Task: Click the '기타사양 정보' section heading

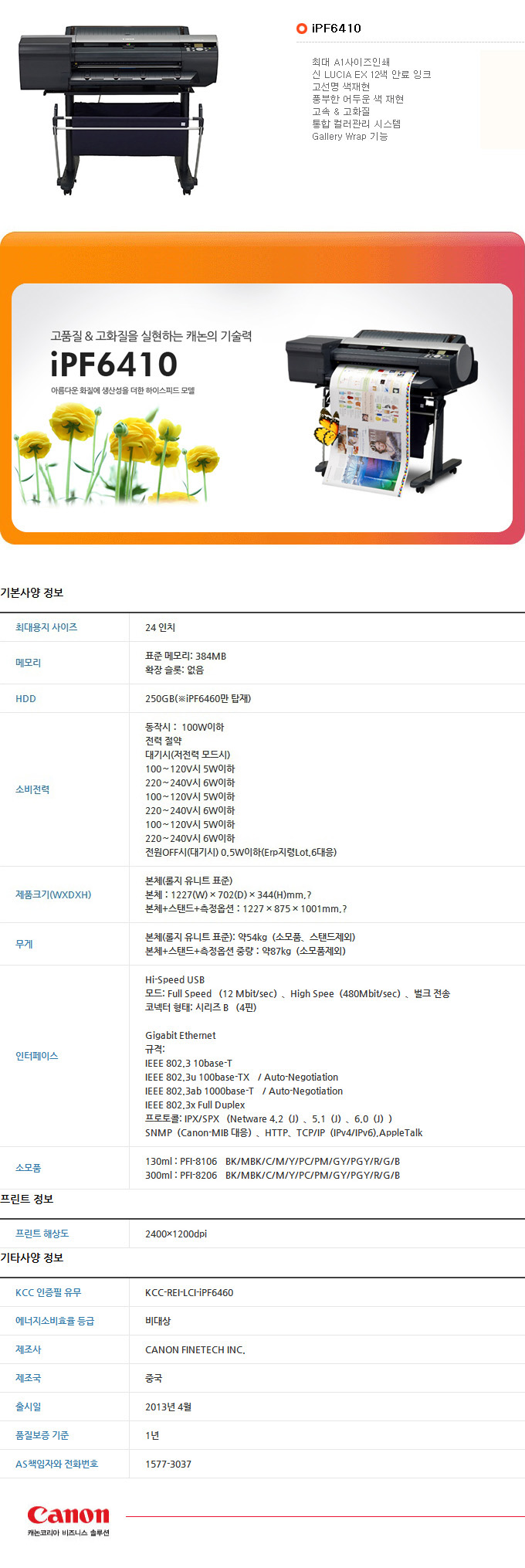Action: (32, 1257)
